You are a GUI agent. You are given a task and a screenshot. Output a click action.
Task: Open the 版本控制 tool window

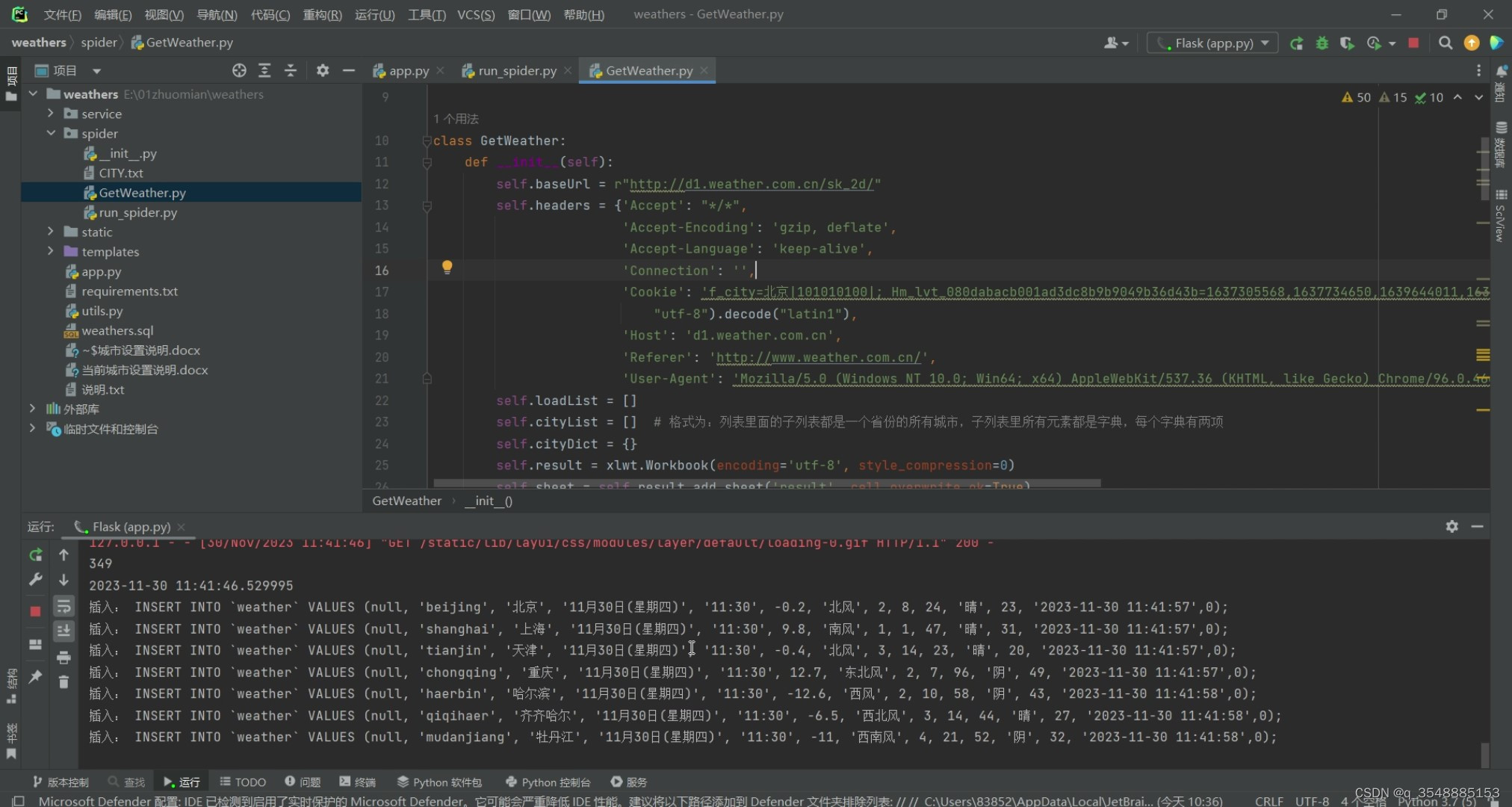pyautogui.click(x=60, y=782)
